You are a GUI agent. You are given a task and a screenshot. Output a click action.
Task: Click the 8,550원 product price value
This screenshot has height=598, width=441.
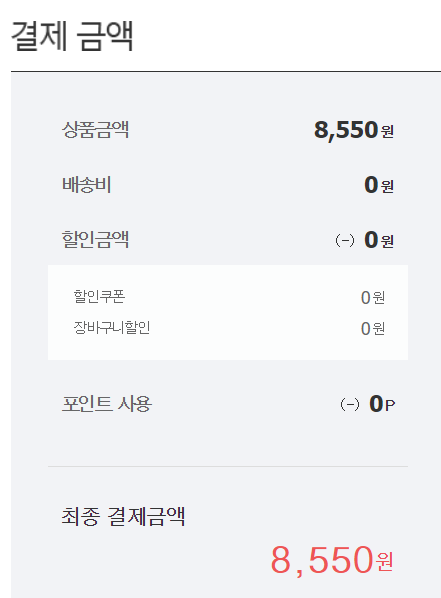click(x=354, y=130)
